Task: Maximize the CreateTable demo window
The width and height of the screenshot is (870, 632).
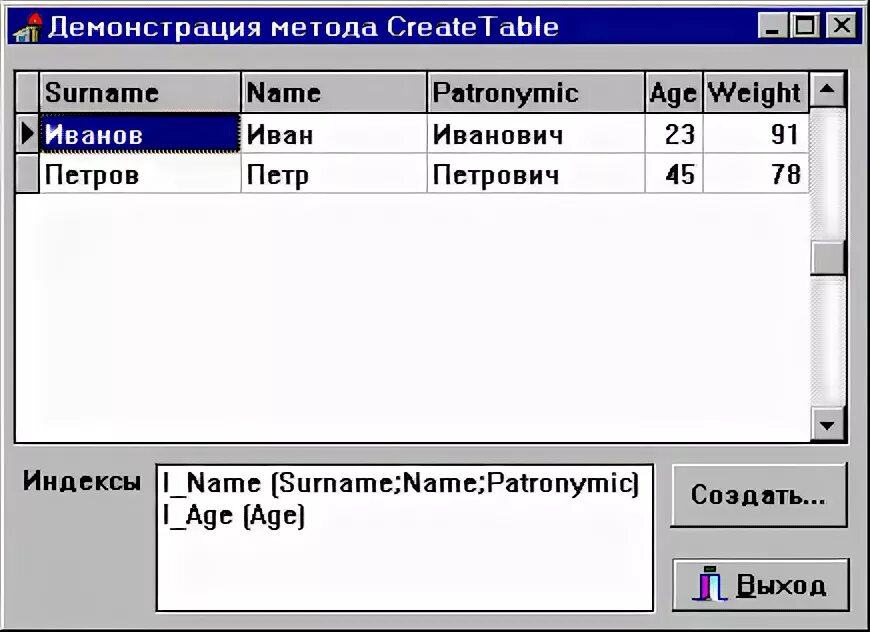Action: point(805,26)
